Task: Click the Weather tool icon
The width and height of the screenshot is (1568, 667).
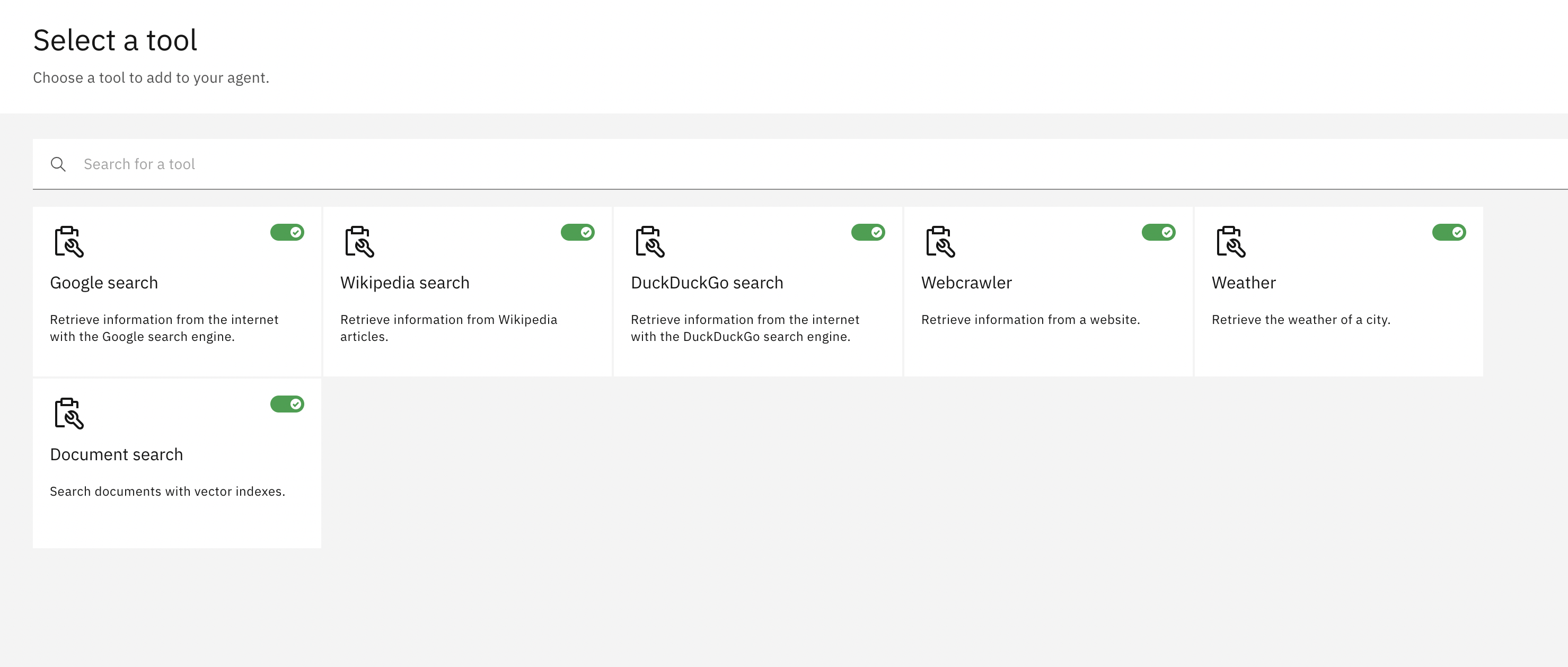Action: [1230, 242]
